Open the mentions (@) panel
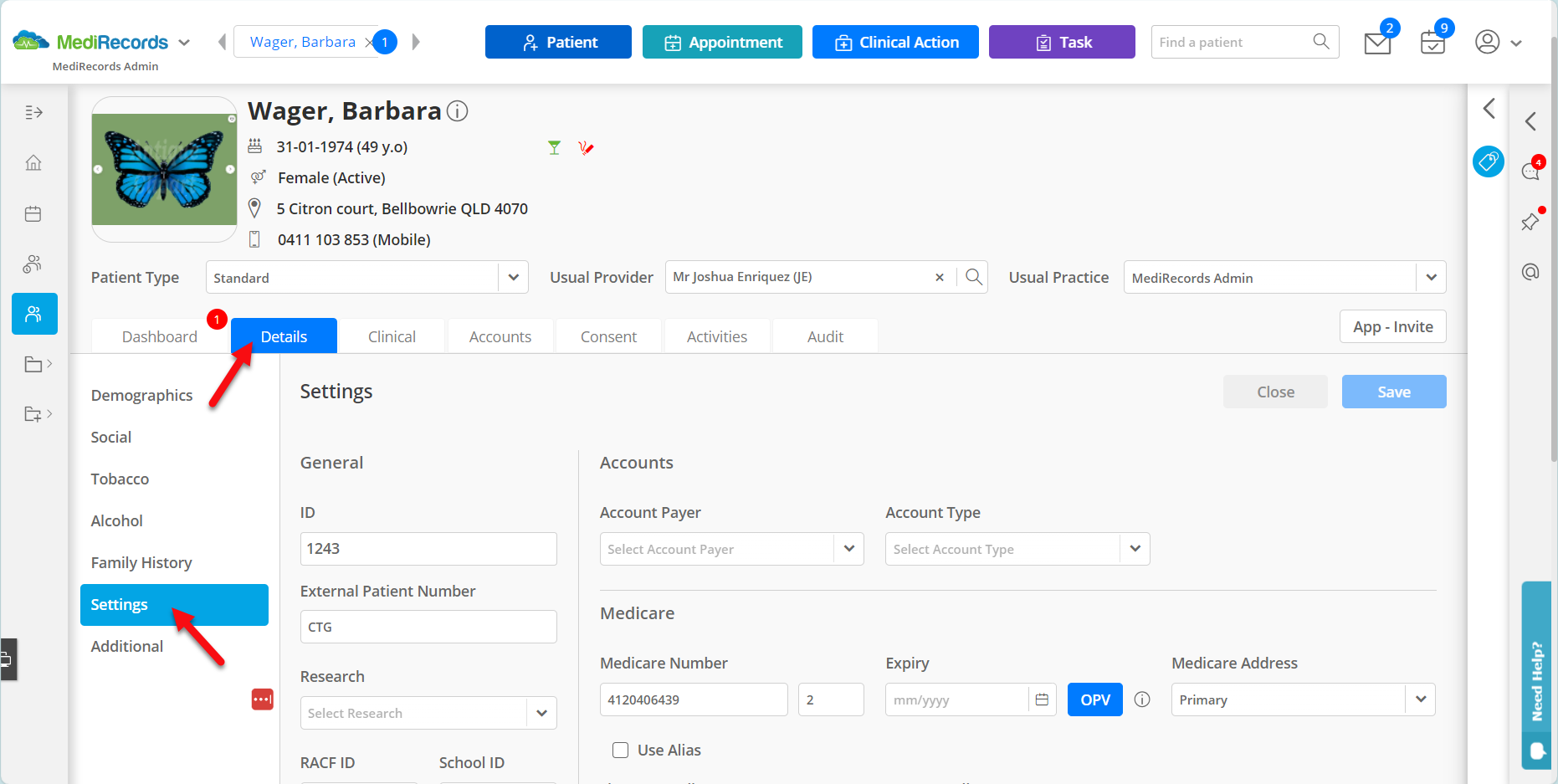This screenshot has width=1558, height=784. [x=1530, y=271]
